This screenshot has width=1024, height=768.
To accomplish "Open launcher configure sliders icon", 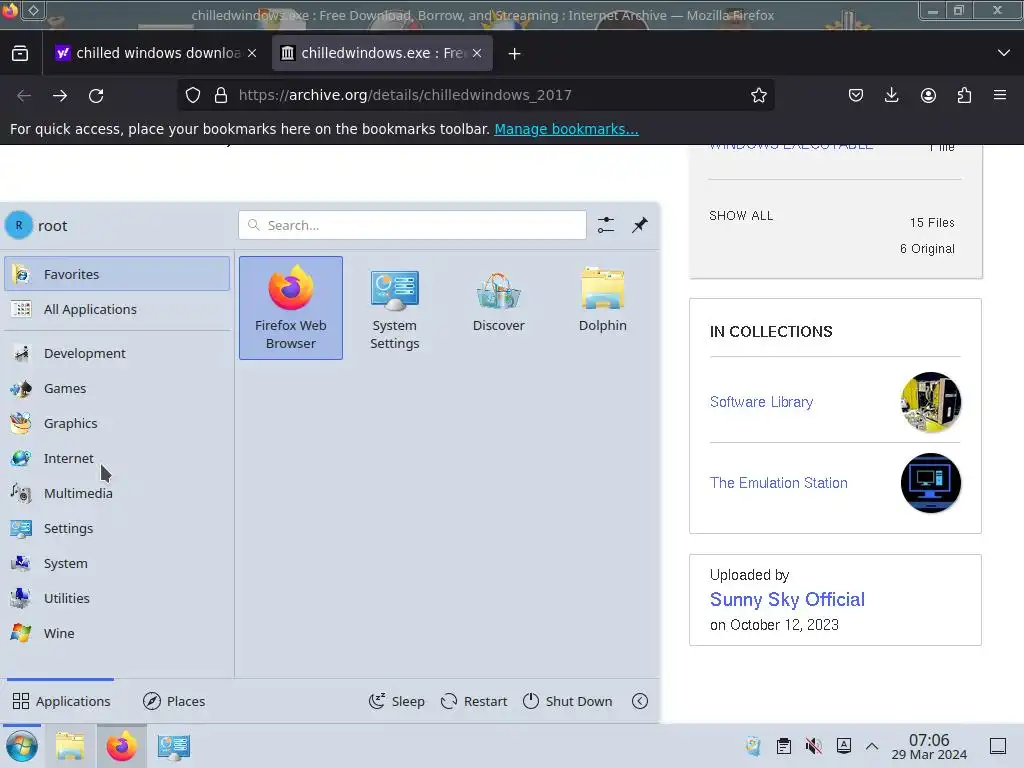I will (605, 225).
